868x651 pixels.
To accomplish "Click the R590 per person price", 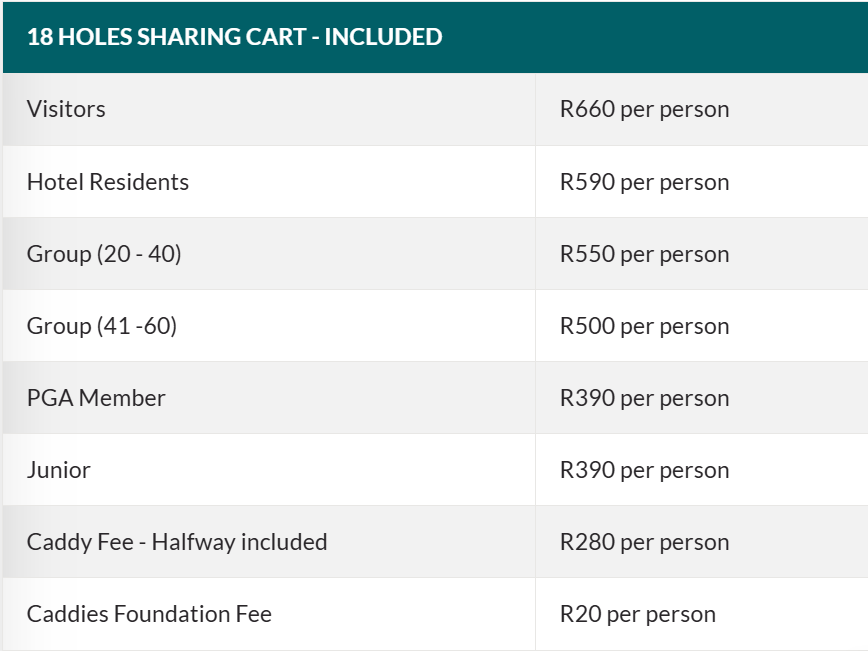I will (x=644, y=182).
